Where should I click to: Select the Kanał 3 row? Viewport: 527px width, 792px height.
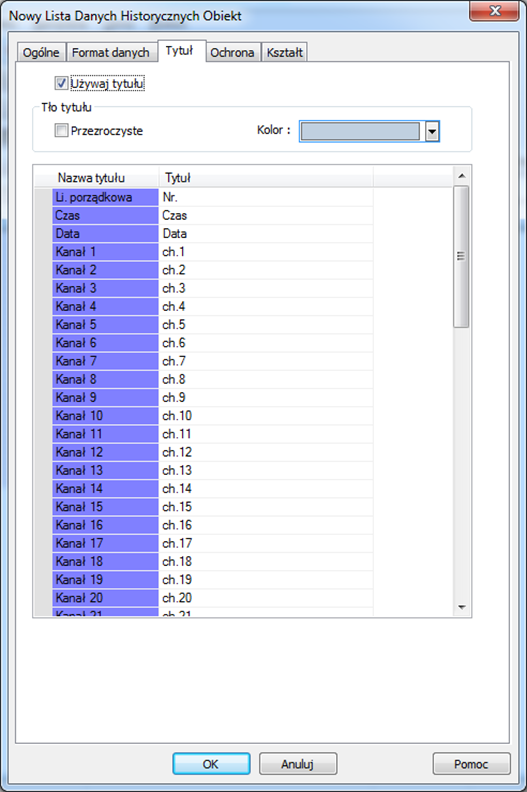[105, 288]
